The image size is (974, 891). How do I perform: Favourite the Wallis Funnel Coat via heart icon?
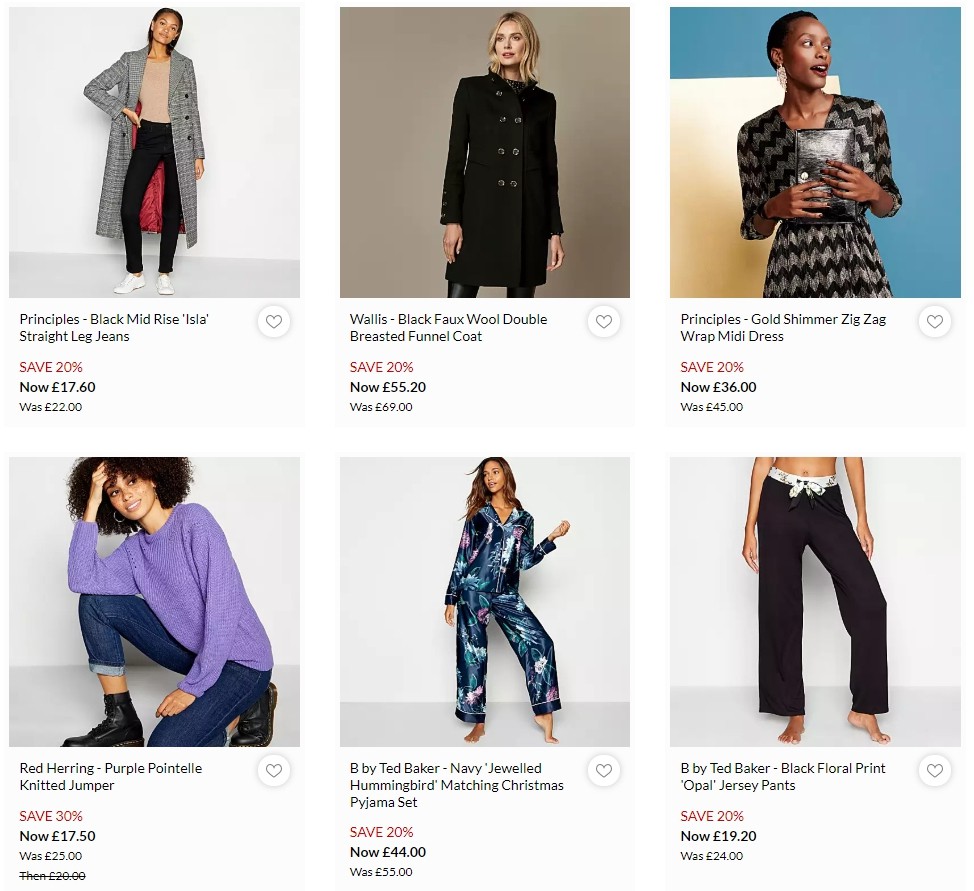click(x=604, y=322)
